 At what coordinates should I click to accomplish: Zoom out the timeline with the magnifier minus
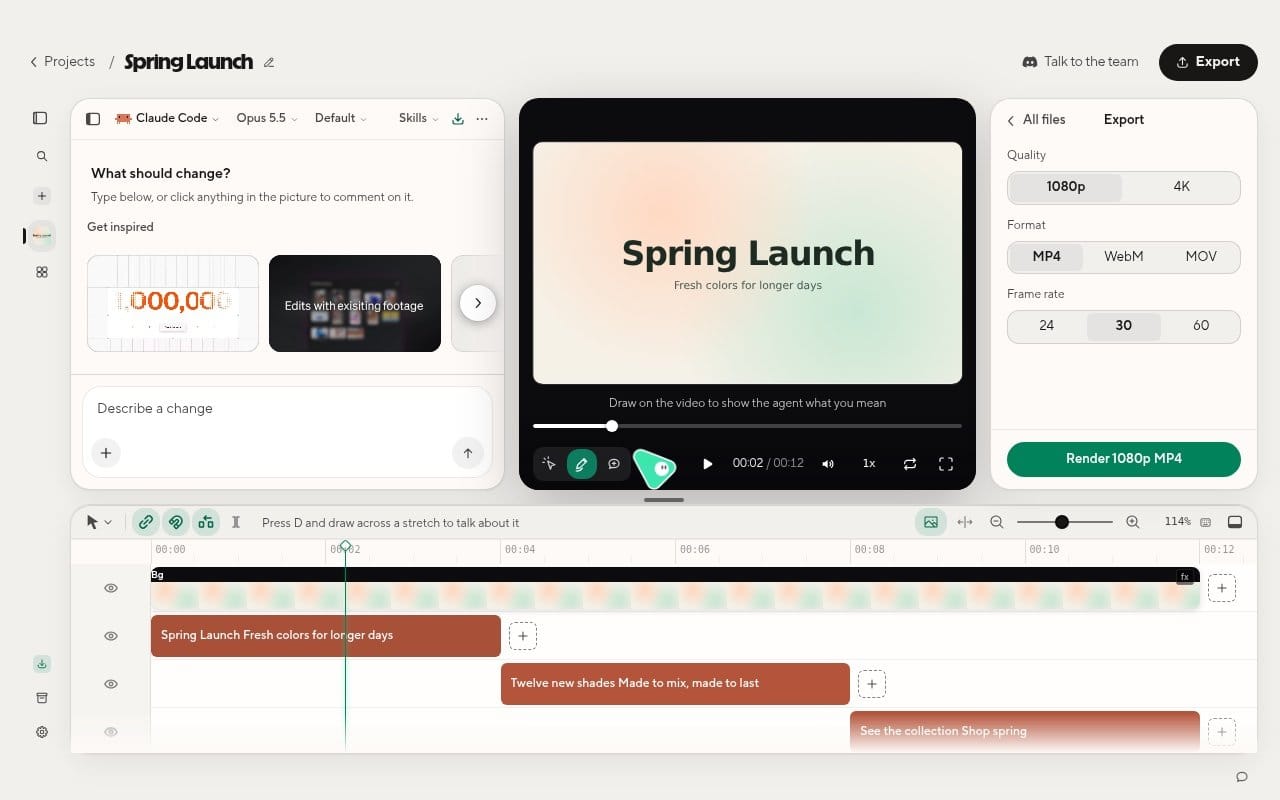997,522
